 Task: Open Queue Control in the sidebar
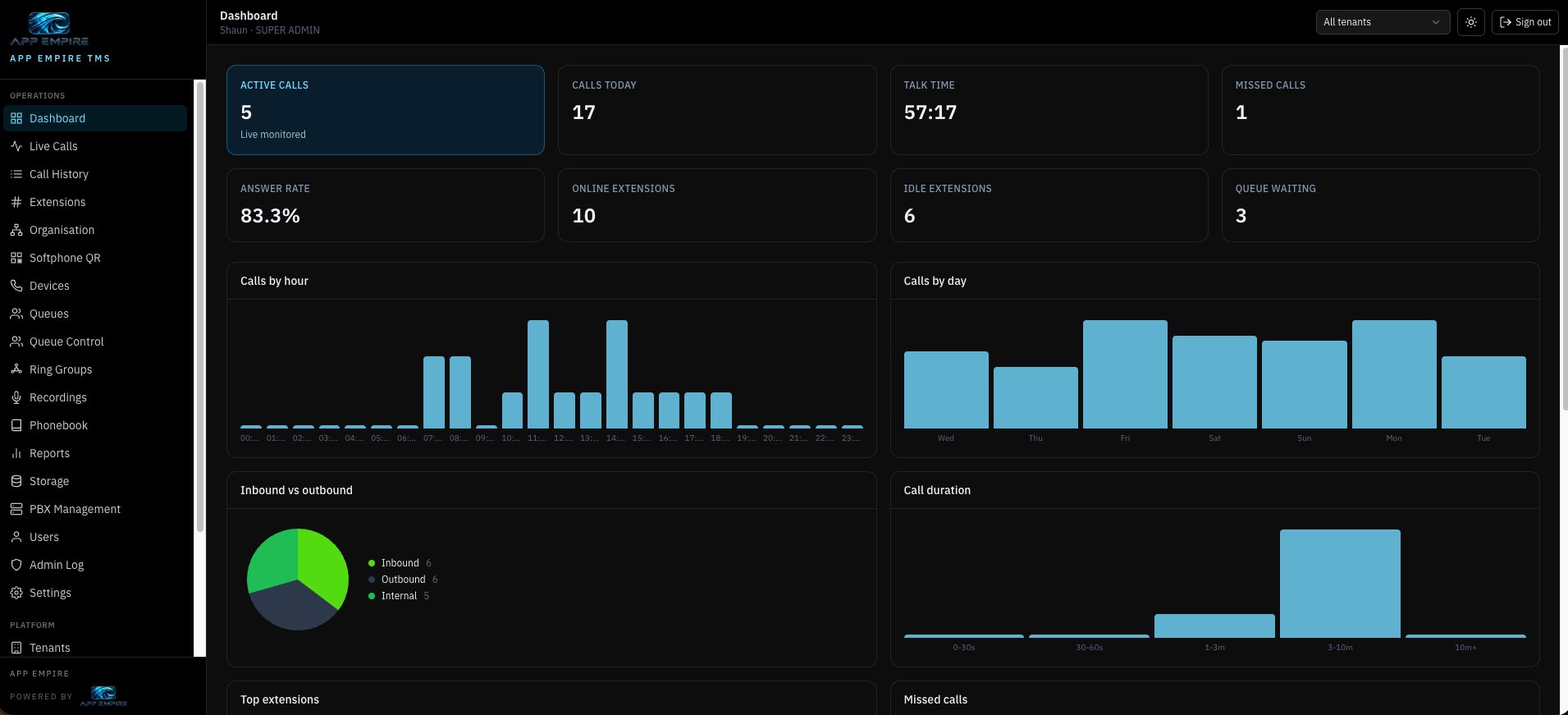pyautogui.click(x=95, y=341)
